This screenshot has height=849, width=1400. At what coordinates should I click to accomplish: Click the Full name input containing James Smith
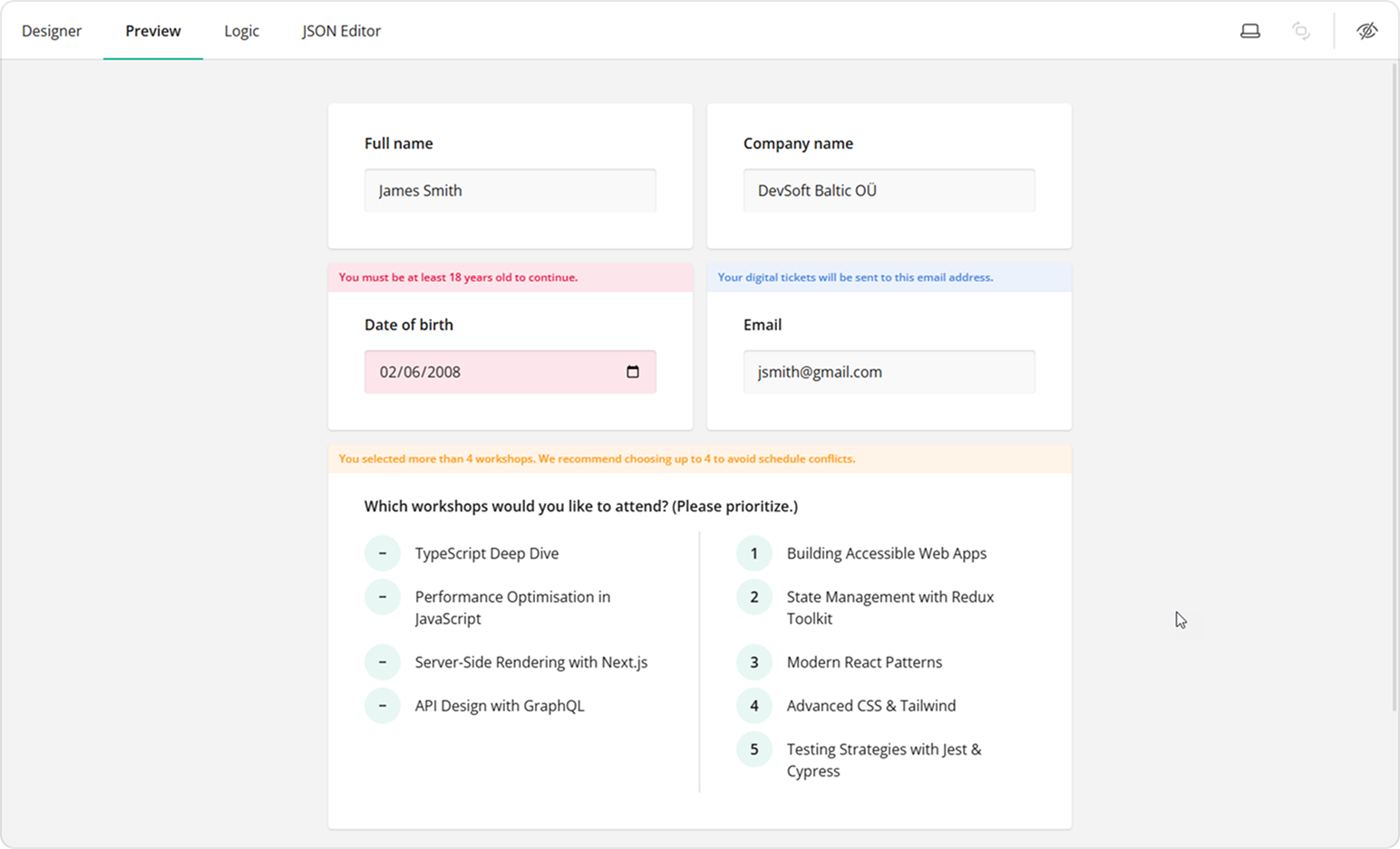[510, 190]
